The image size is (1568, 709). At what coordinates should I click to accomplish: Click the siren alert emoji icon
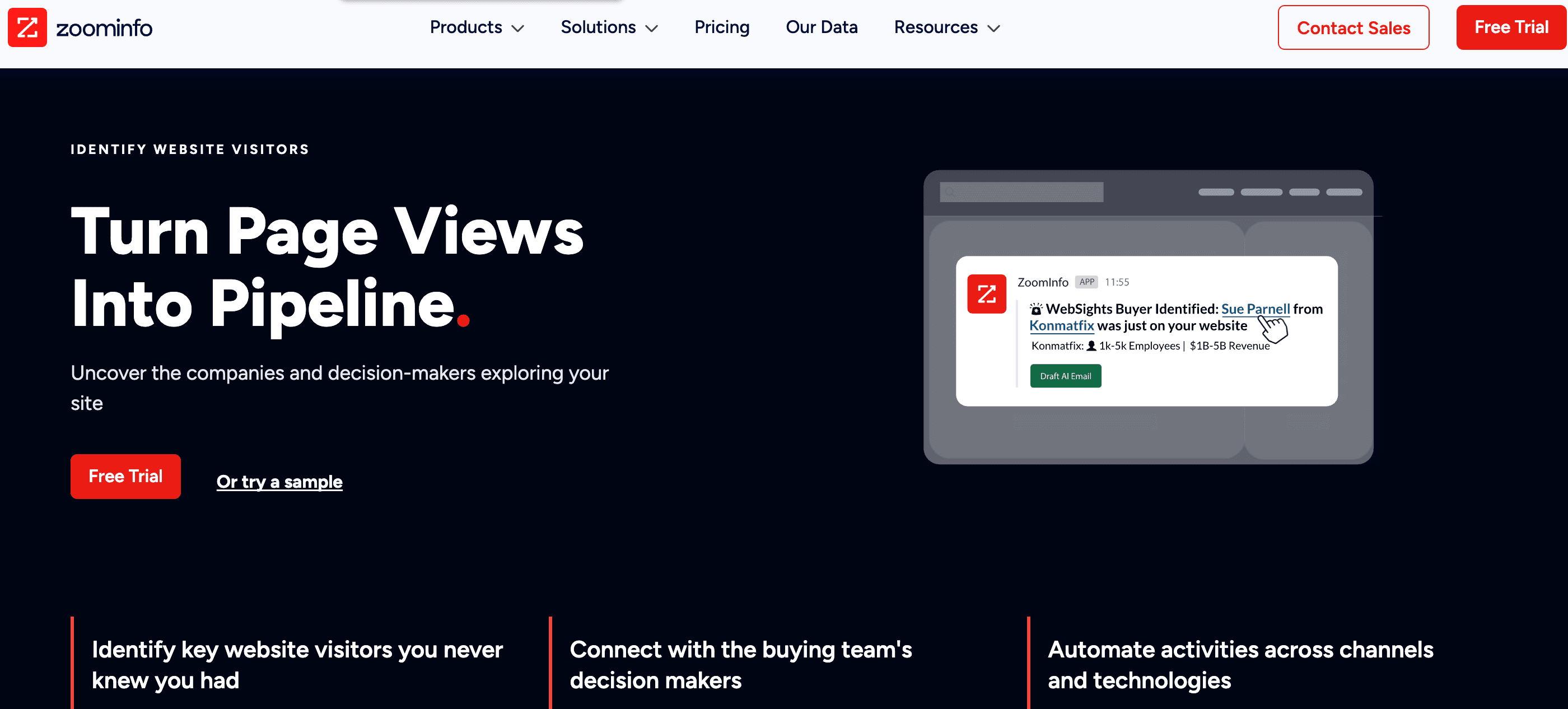pyautogui.click(x=1035, y=309)
